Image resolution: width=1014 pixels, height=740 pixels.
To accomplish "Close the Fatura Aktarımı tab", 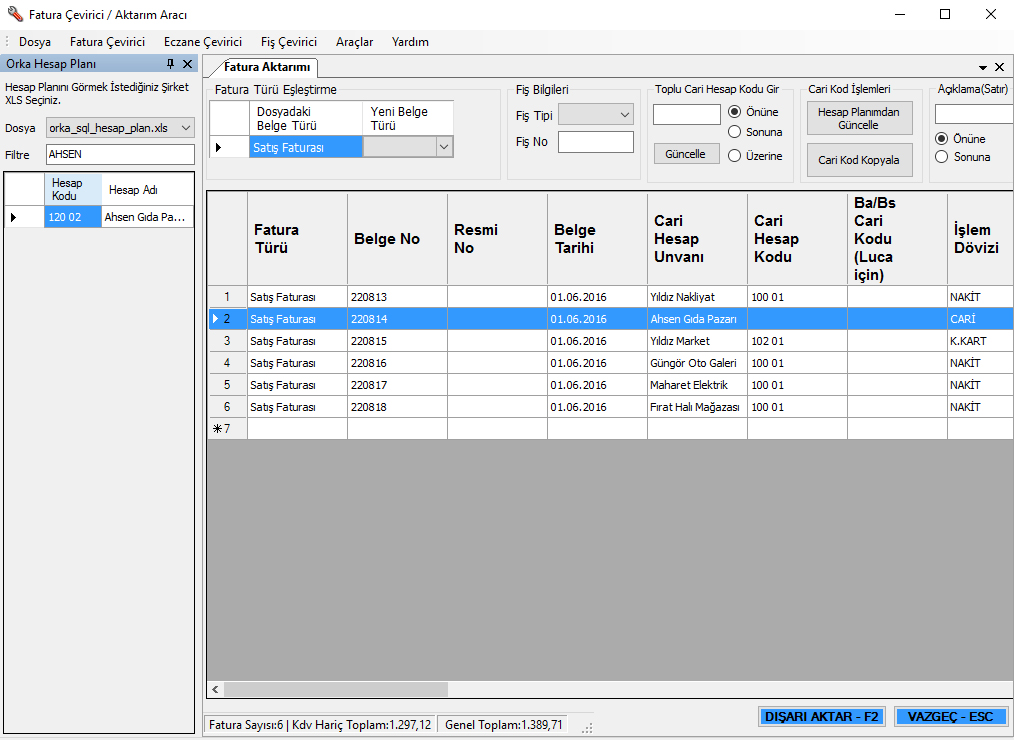I will pos(999,67).
